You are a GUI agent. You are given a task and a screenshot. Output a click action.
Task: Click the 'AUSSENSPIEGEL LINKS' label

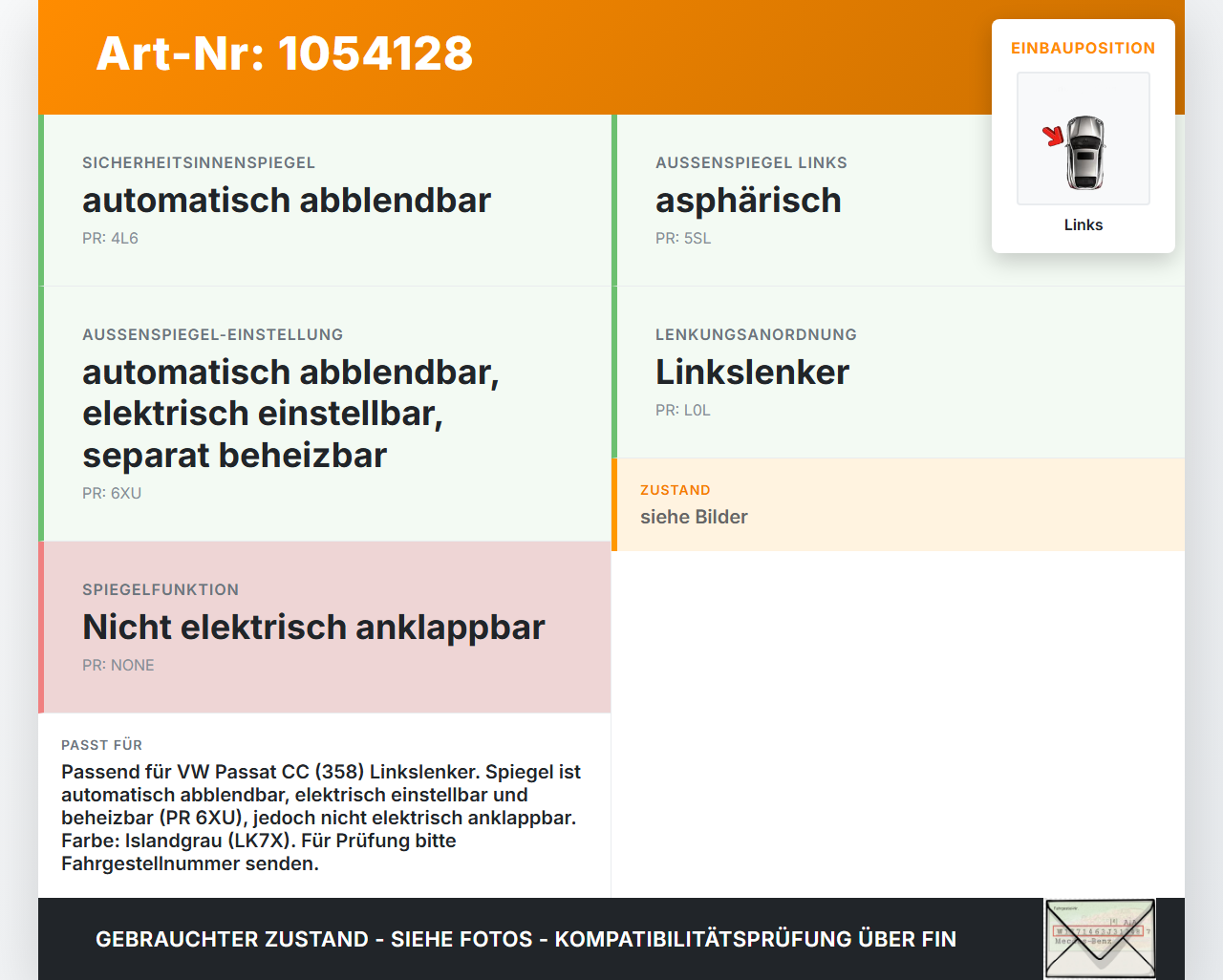[751, 162]
